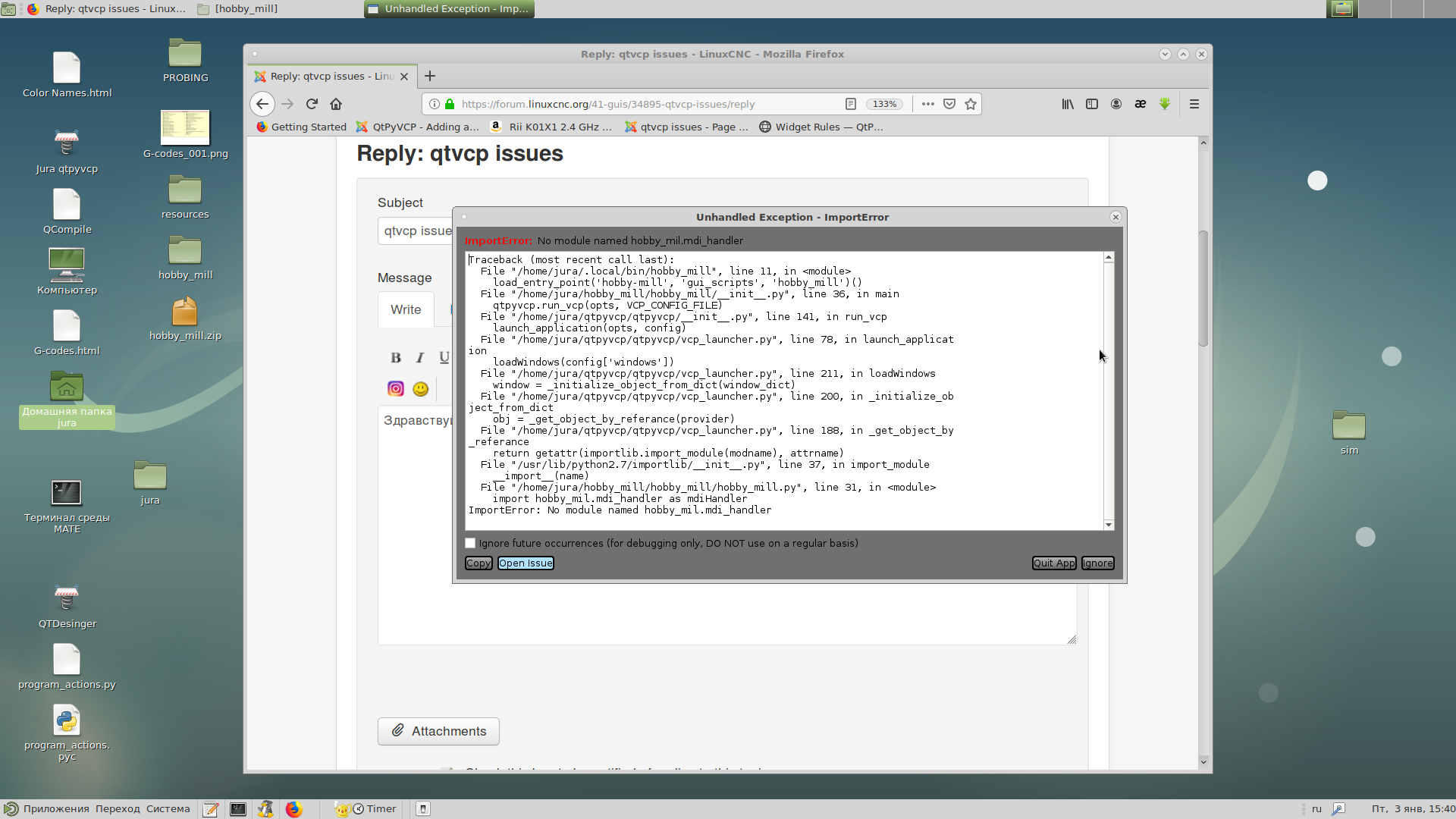Image resolution: width=1456 pixels, height=819 pixels.
Task: Open QTDesinger desktop launcher
Action: click(67, 607)
